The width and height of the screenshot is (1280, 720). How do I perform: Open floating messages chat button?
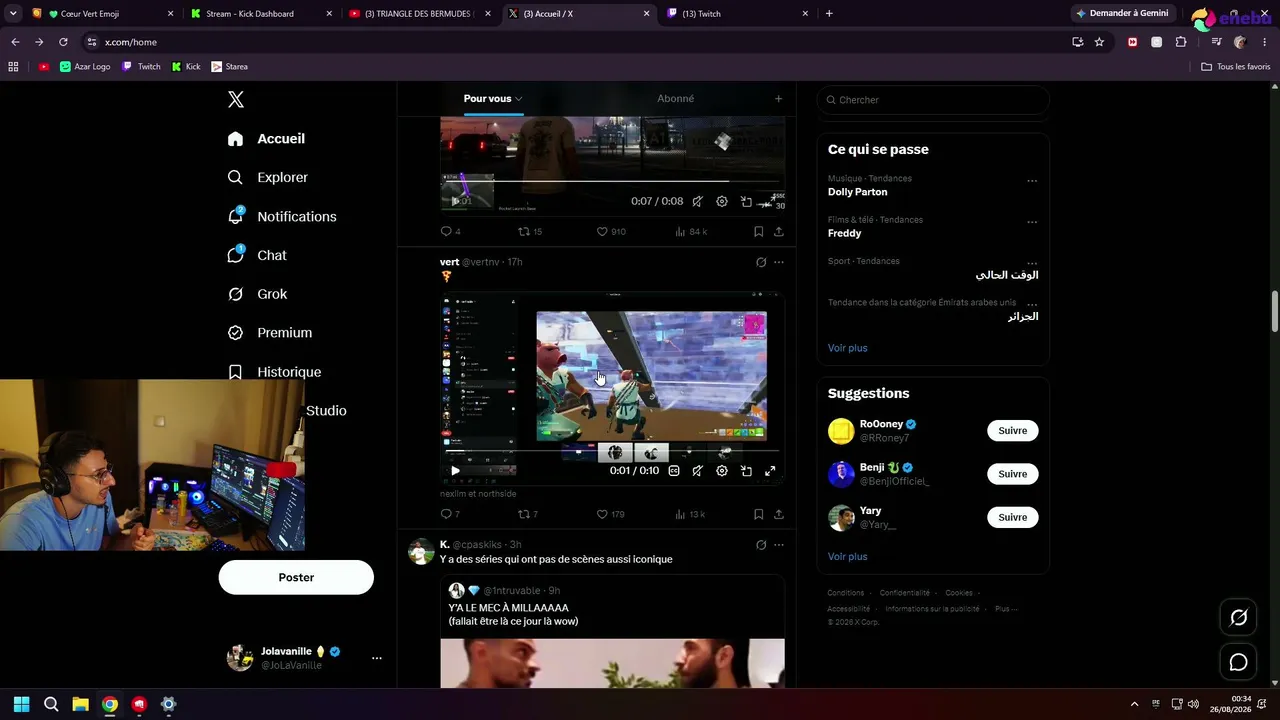tap(1238, 662)
